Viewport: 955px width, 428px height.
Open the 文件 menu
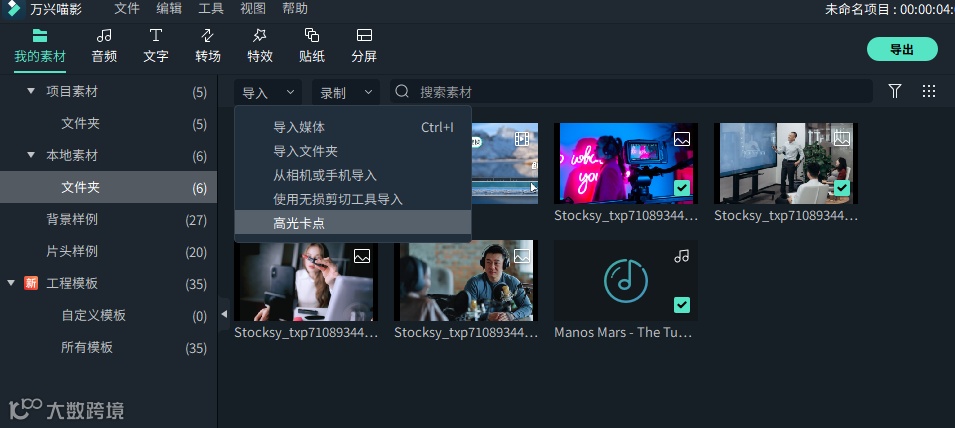127,9
